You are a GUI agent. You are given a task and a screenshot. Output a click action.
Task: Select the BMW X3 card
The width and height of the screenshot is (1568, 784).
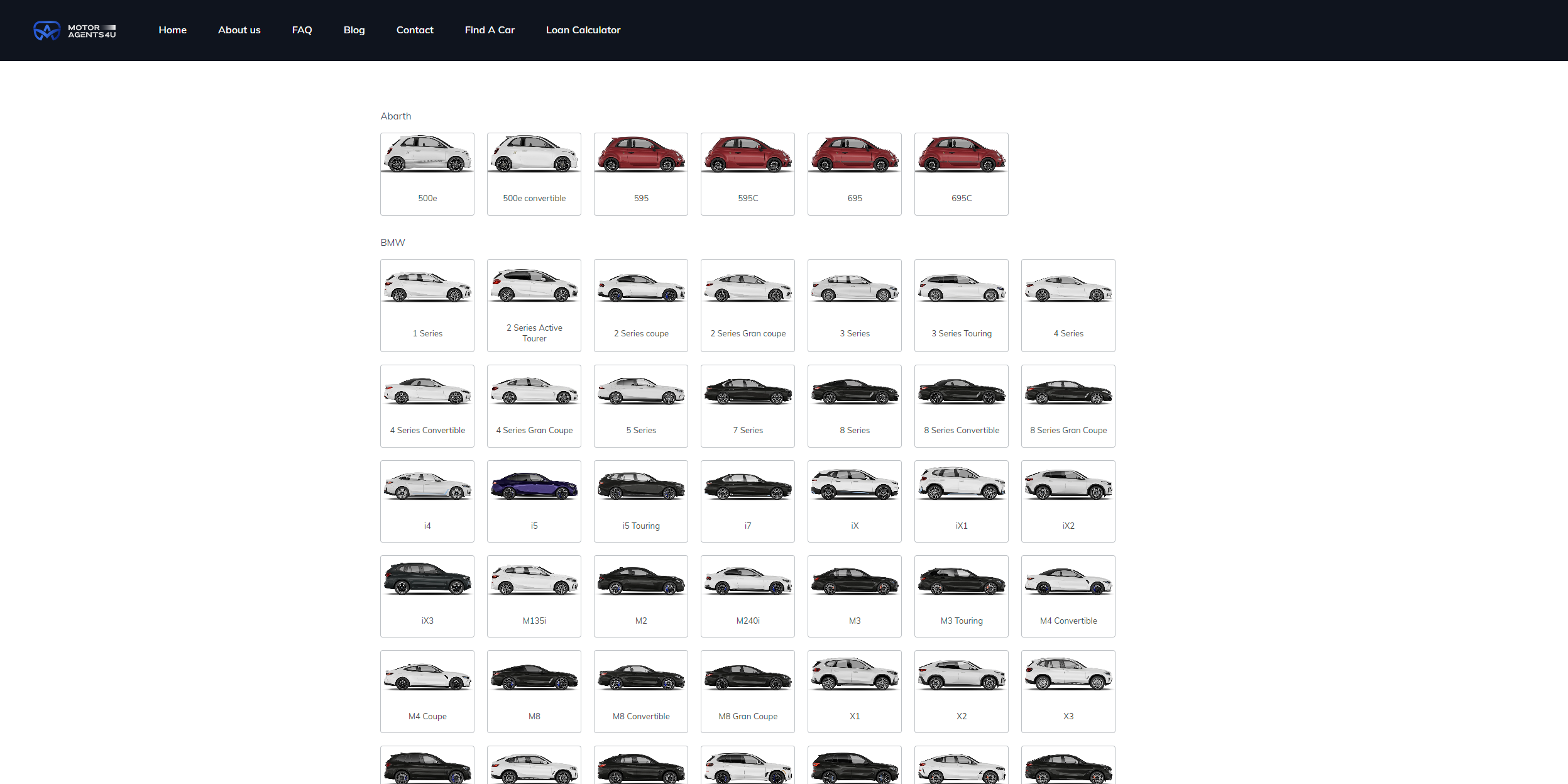1068,692
